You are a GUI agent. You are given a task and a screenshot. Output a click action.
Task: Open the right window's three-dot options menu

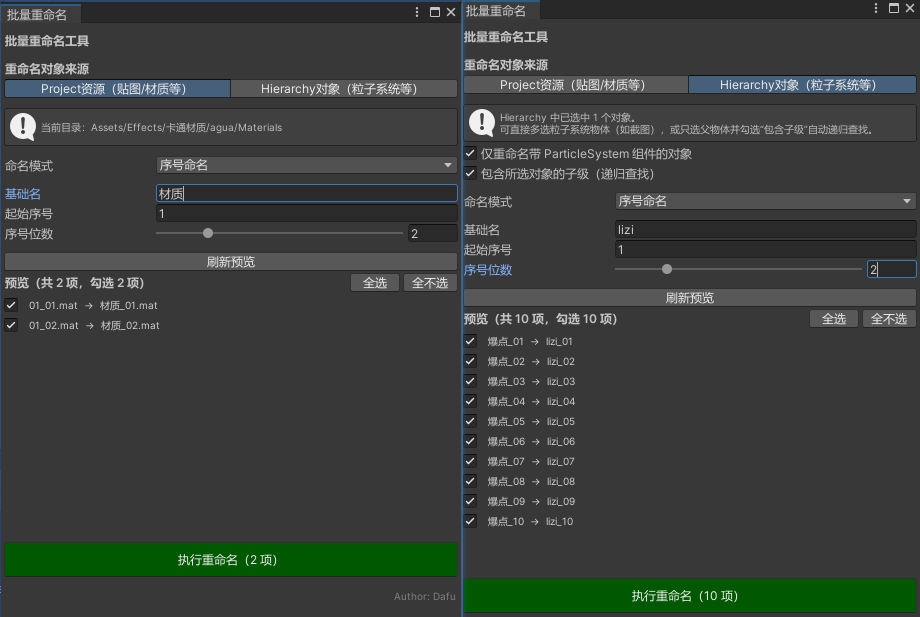(876, 8)
